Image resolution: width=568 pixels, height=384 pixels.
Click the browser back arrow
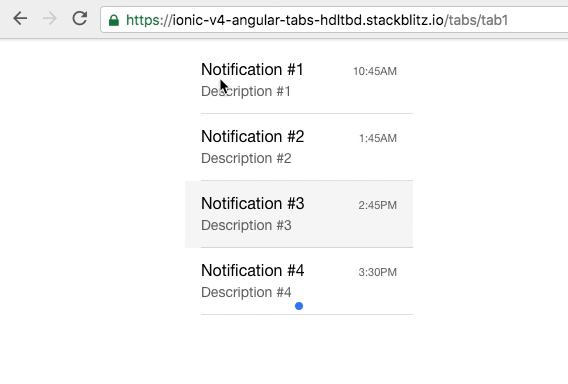tap(20, 18)
